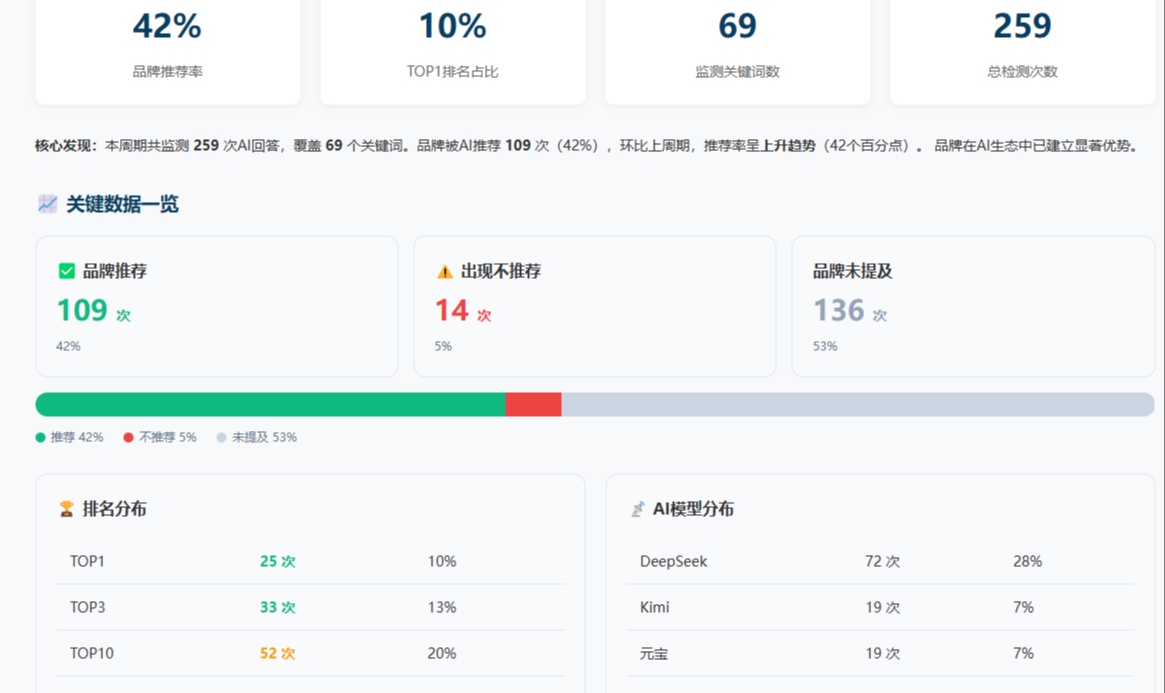Click the green segment of the progress bar
Viewport: 1165px width, 693px height.
point(270,405)
